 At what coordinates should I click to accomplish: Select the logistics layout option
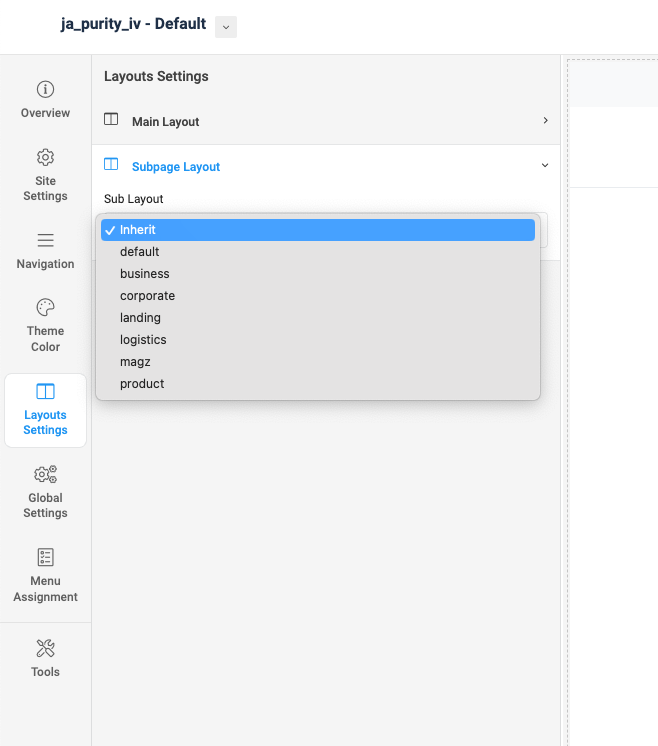(143, 340)
